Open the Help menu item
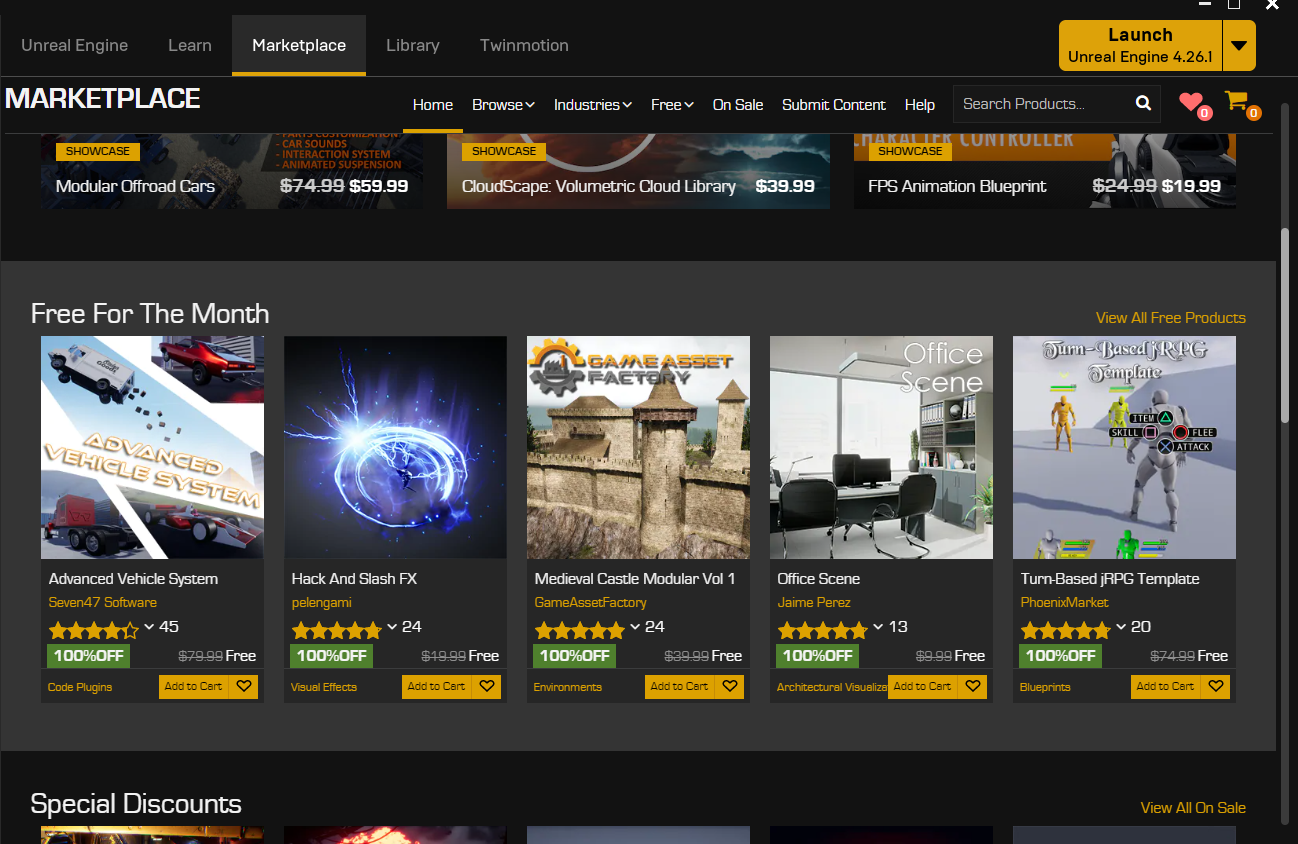The width and height of the screenshot is (1298, 844). click(x=920, y=105)
